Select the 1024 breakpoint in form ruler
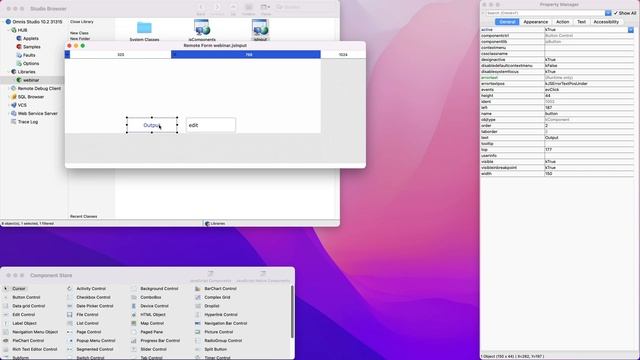640x360 pixels. (x=343, y=54)
